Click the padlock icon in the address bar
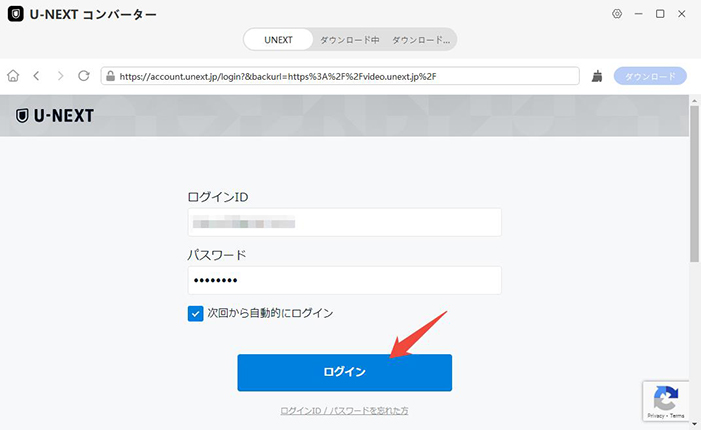 click(110, 76)
